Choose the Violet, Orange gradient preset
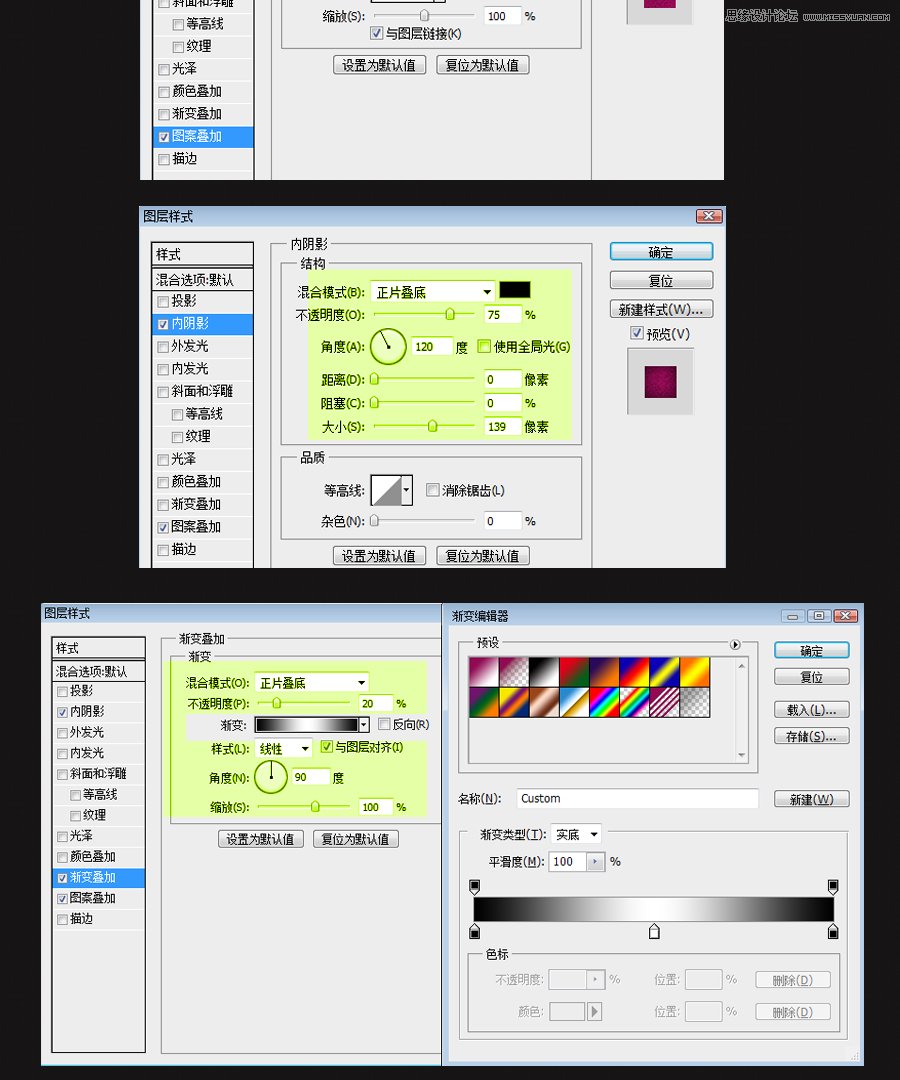Screen dimensions: 900x1080 [x=605, y=672]
